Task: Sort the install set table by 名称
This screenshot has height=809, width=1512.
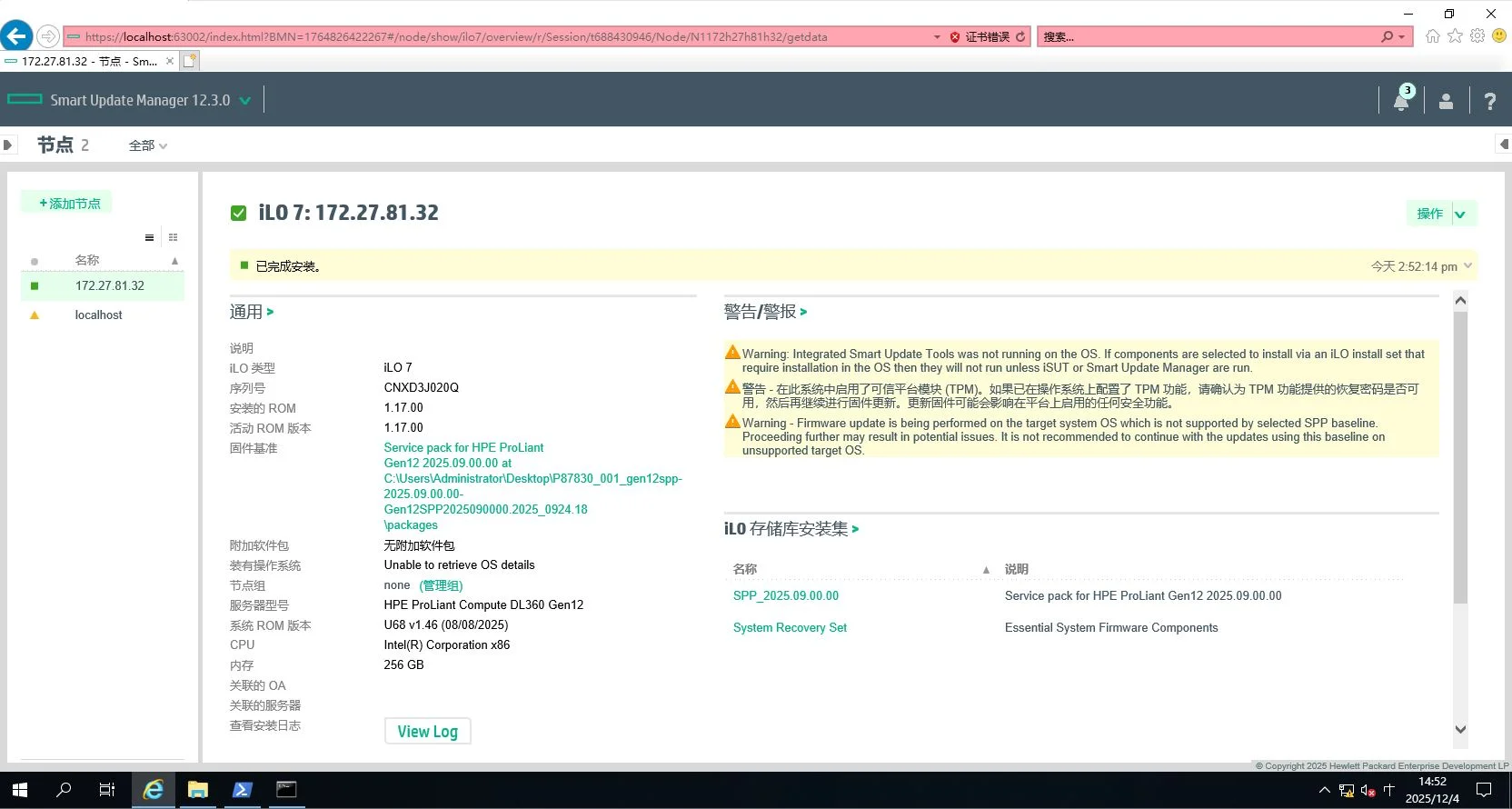Action: click(x=745, y=569)
